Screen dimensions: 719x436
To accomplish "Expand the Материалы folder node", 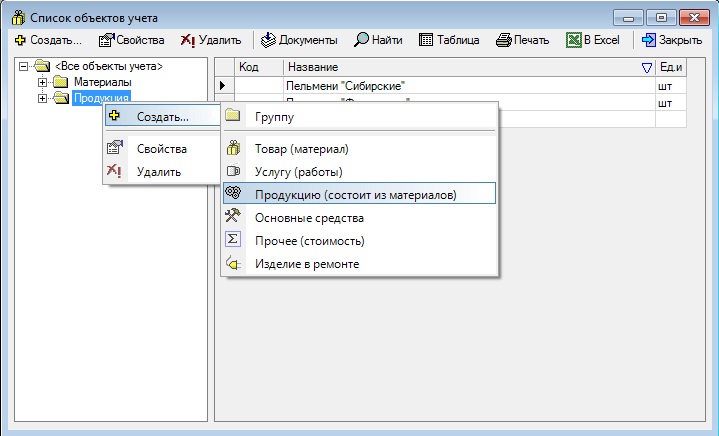I will (x=42, y=82).
